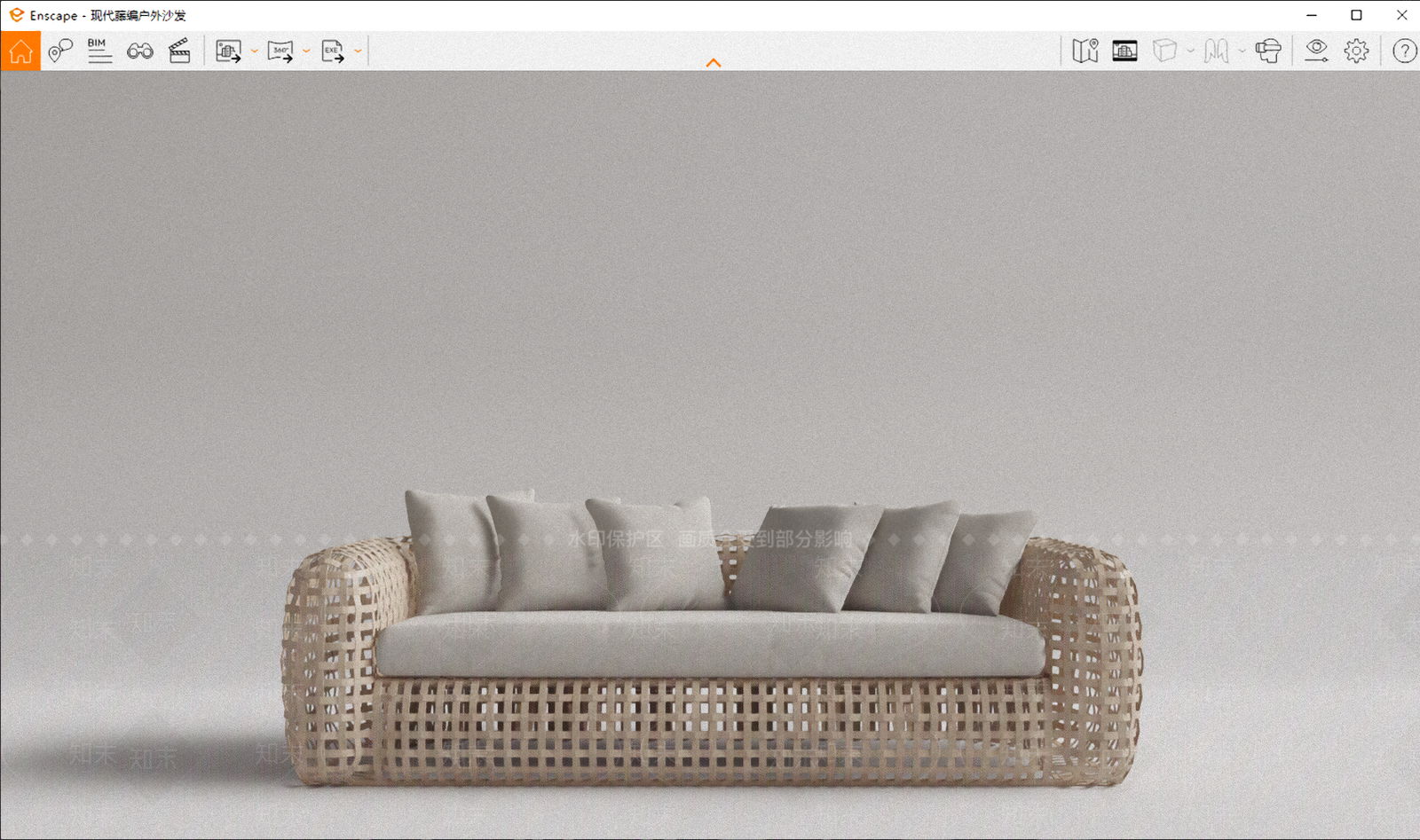
Task: Click the screenshot export icon
Action: (229, 51)
